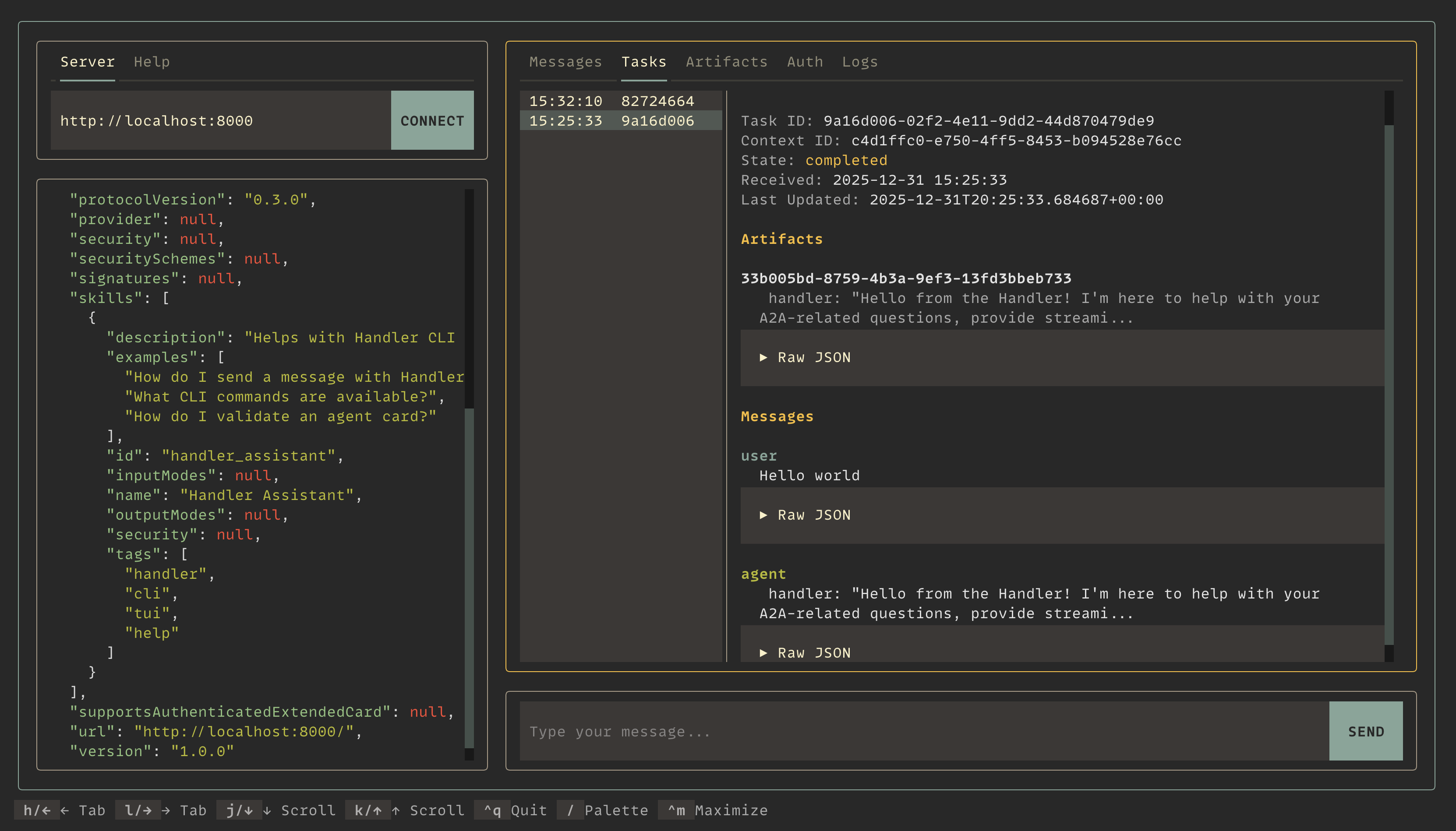This screenshot has width=1456, height=831.
Task: Select task 9a16d006 from the task list
Action: (x=622, y=120)
